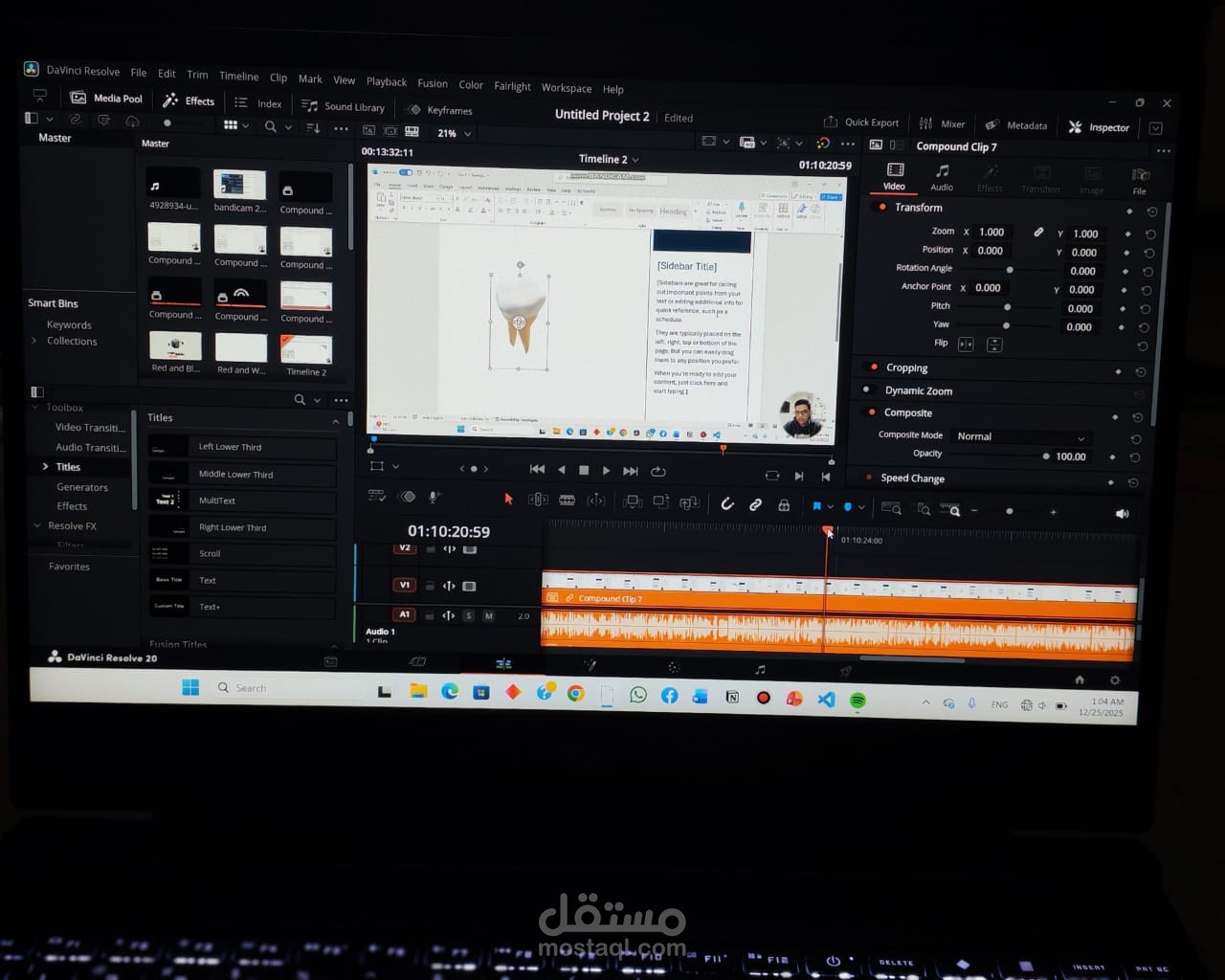Jump to the previous clip button

537,469
